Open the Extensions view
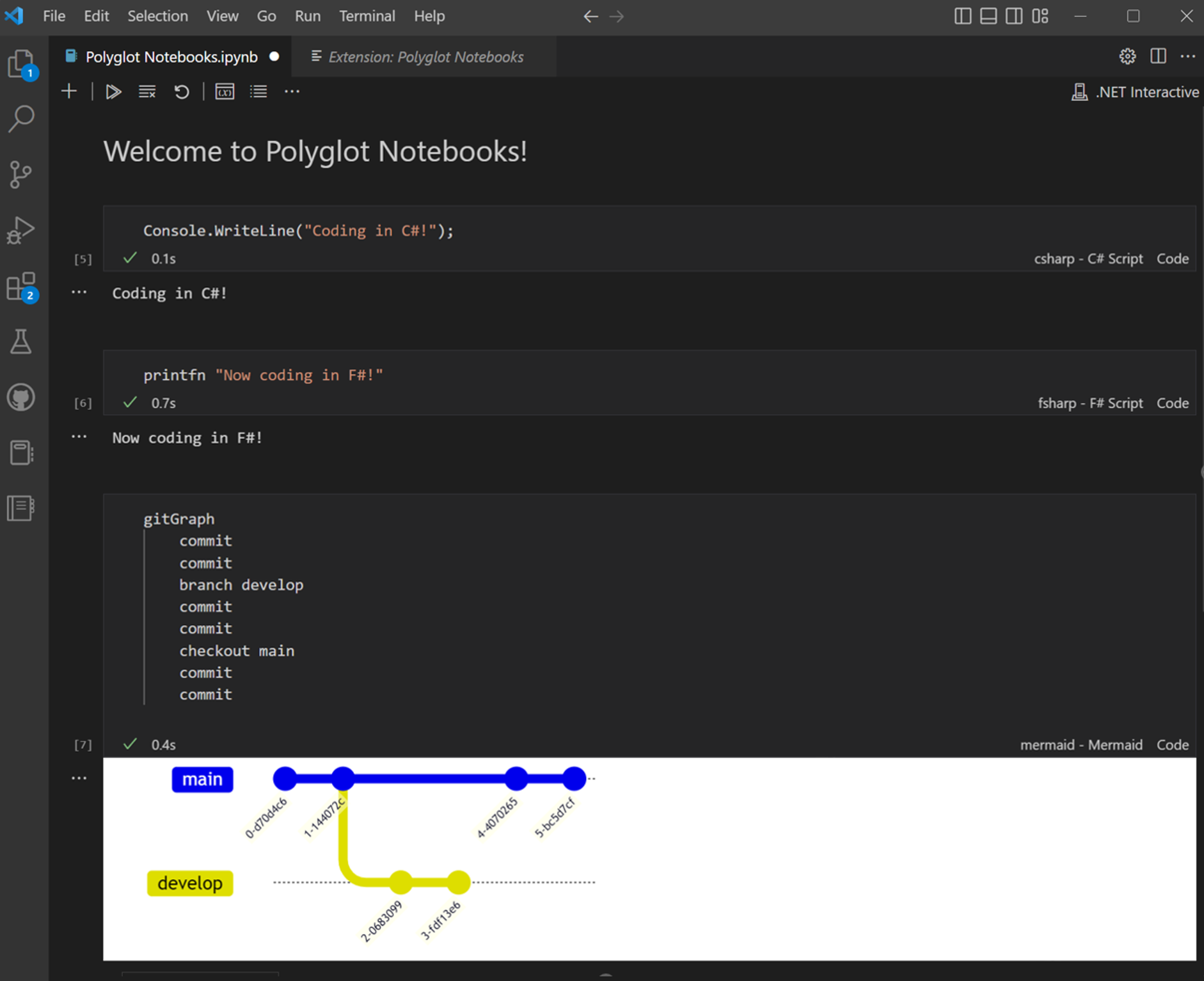 (x=21, y=287)
